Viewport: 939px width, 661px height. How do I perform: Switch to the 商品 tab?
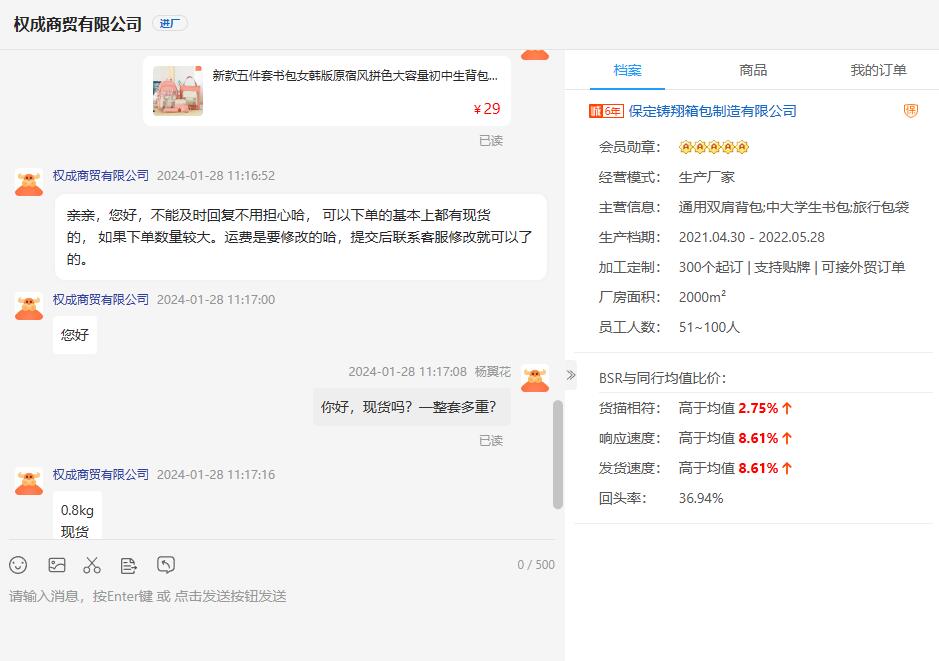pos(753,70)
